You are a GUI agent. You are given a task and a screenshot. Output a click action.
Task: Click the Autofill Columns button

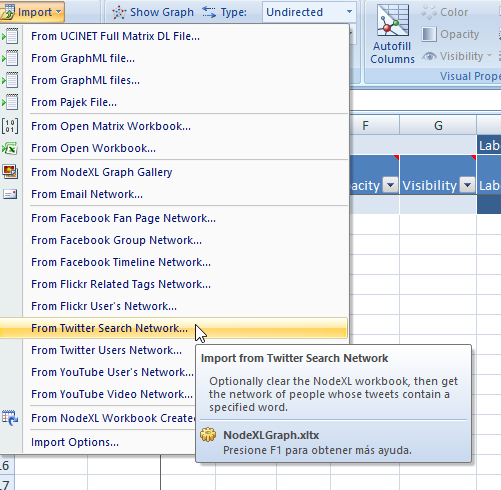(x=392, y=34)
